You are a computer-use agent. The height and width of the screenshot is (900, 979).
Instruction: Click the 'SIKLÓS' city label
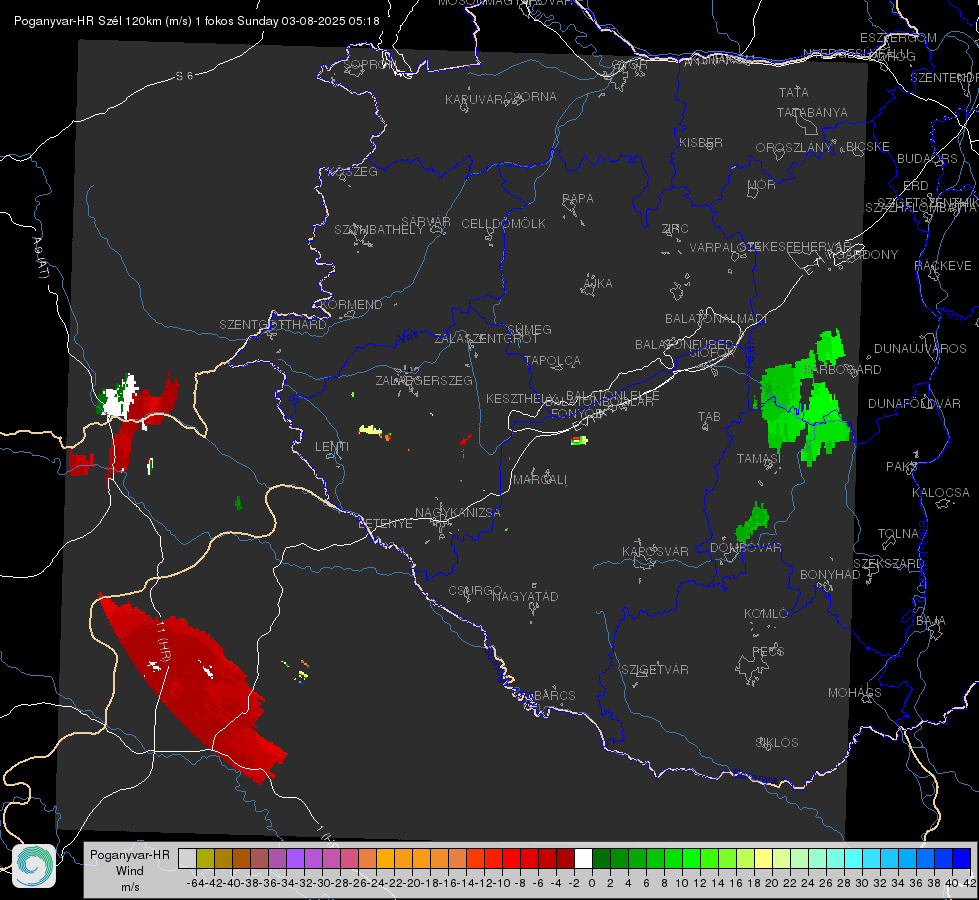click(777, 743)
